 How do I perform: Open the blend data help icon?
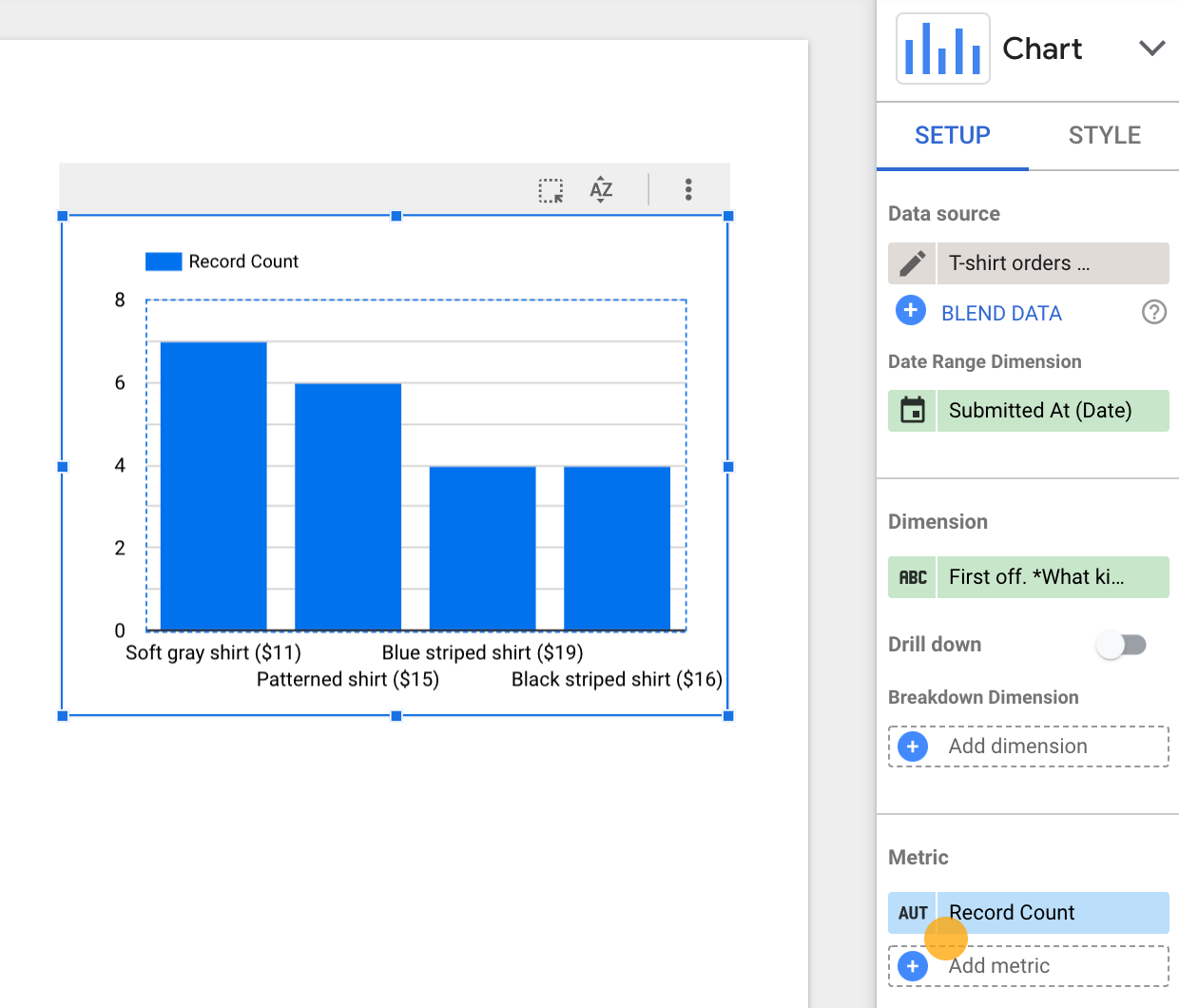tap(1153, 312)
